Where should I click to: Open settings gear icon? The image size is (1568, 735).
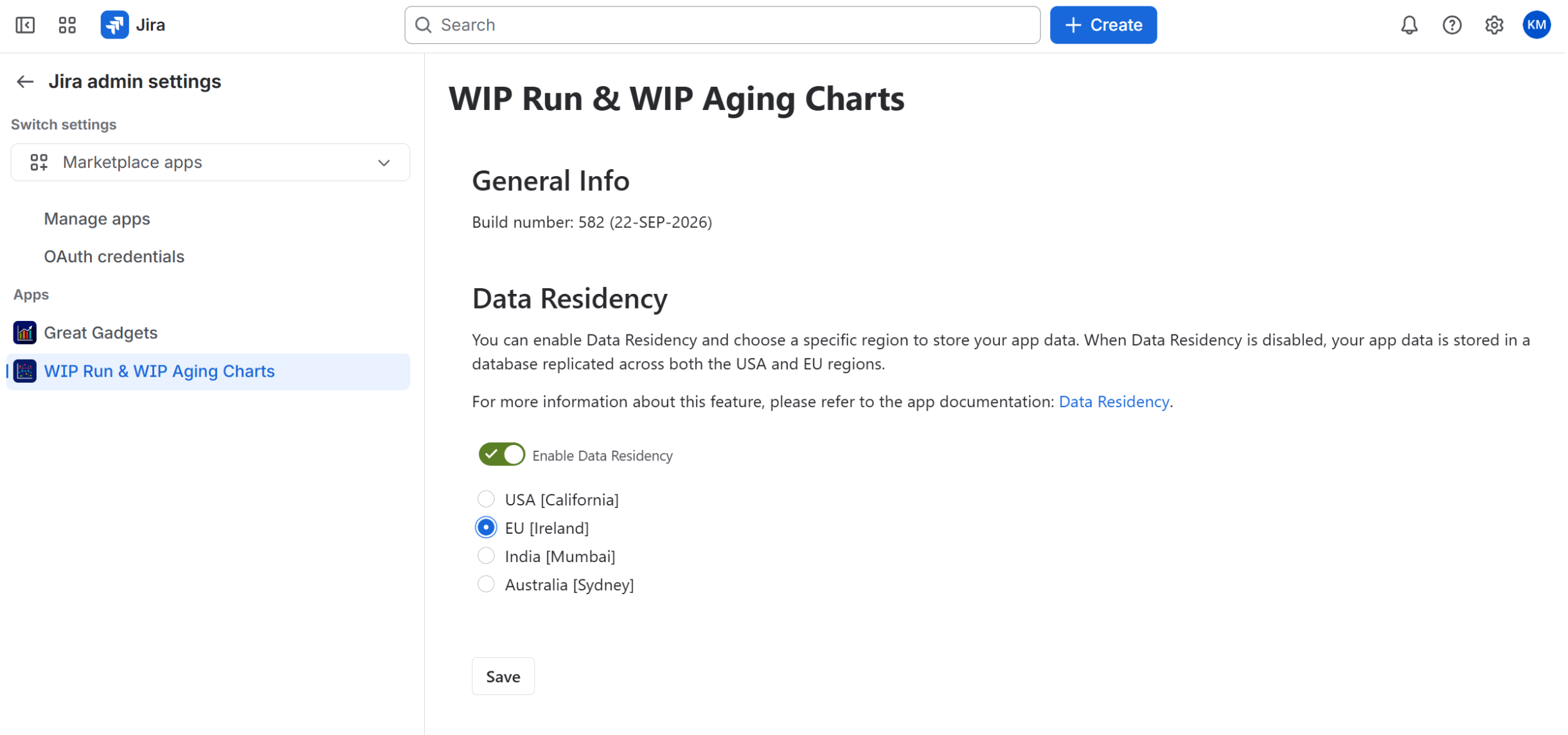1493,25
